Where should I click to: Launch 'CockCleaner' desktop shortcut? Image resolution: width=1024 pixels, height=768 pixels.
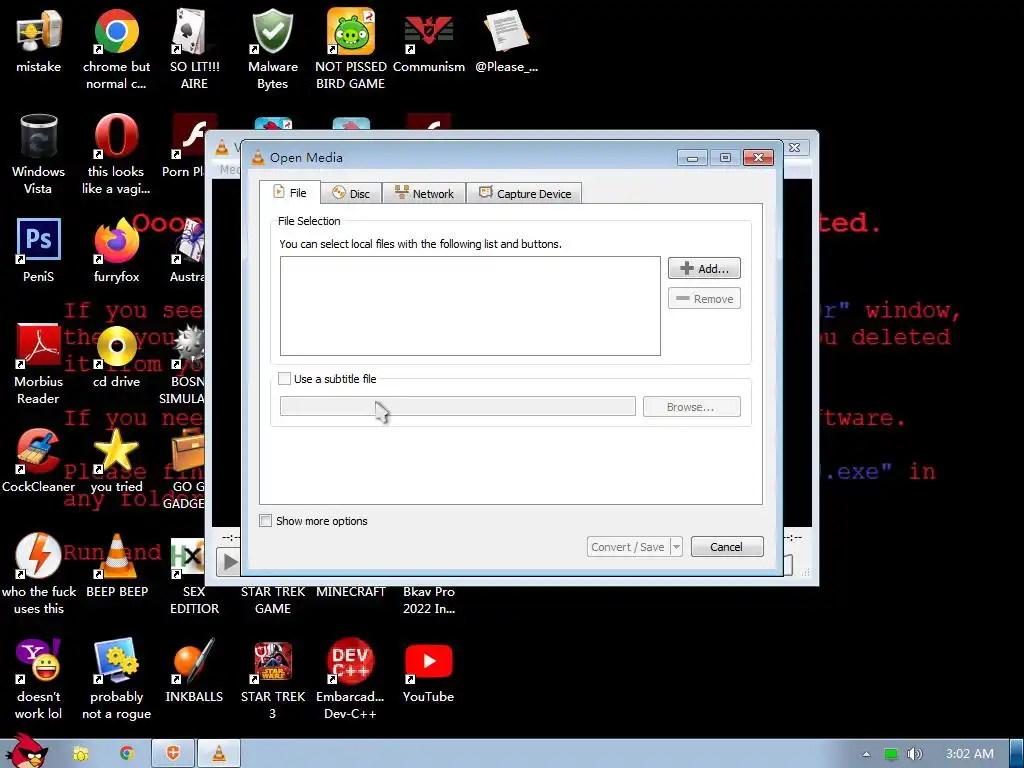click(39, 460)
